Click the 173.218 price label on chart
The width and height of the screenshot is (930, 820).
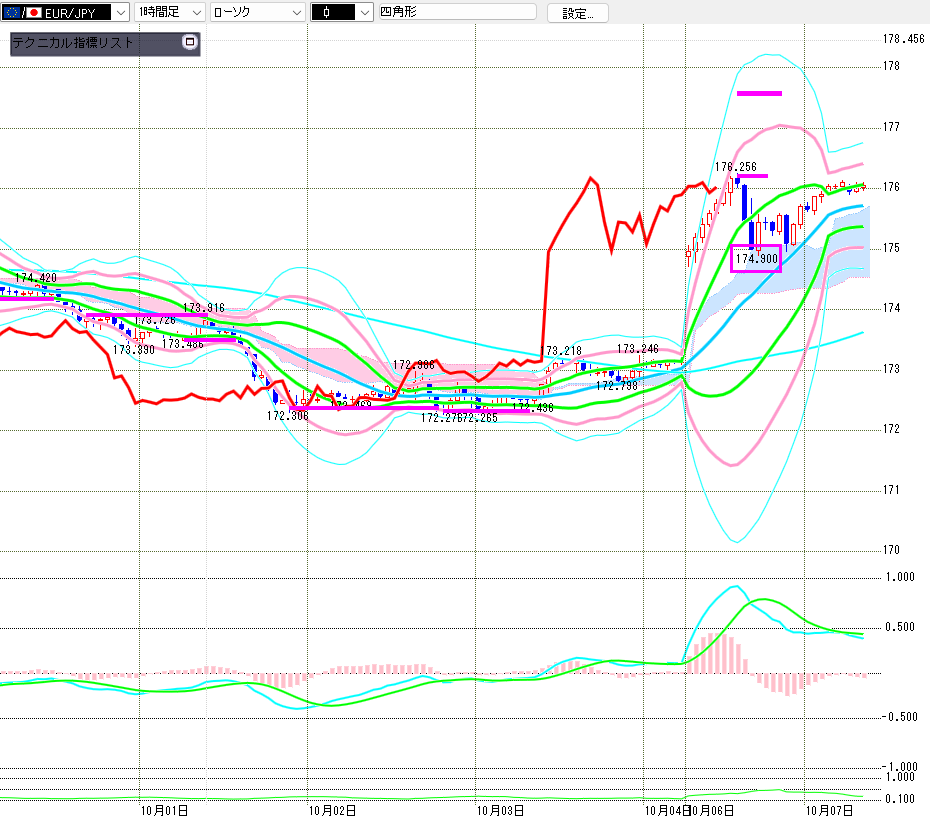pyautogui.click(x=561, y=351)
